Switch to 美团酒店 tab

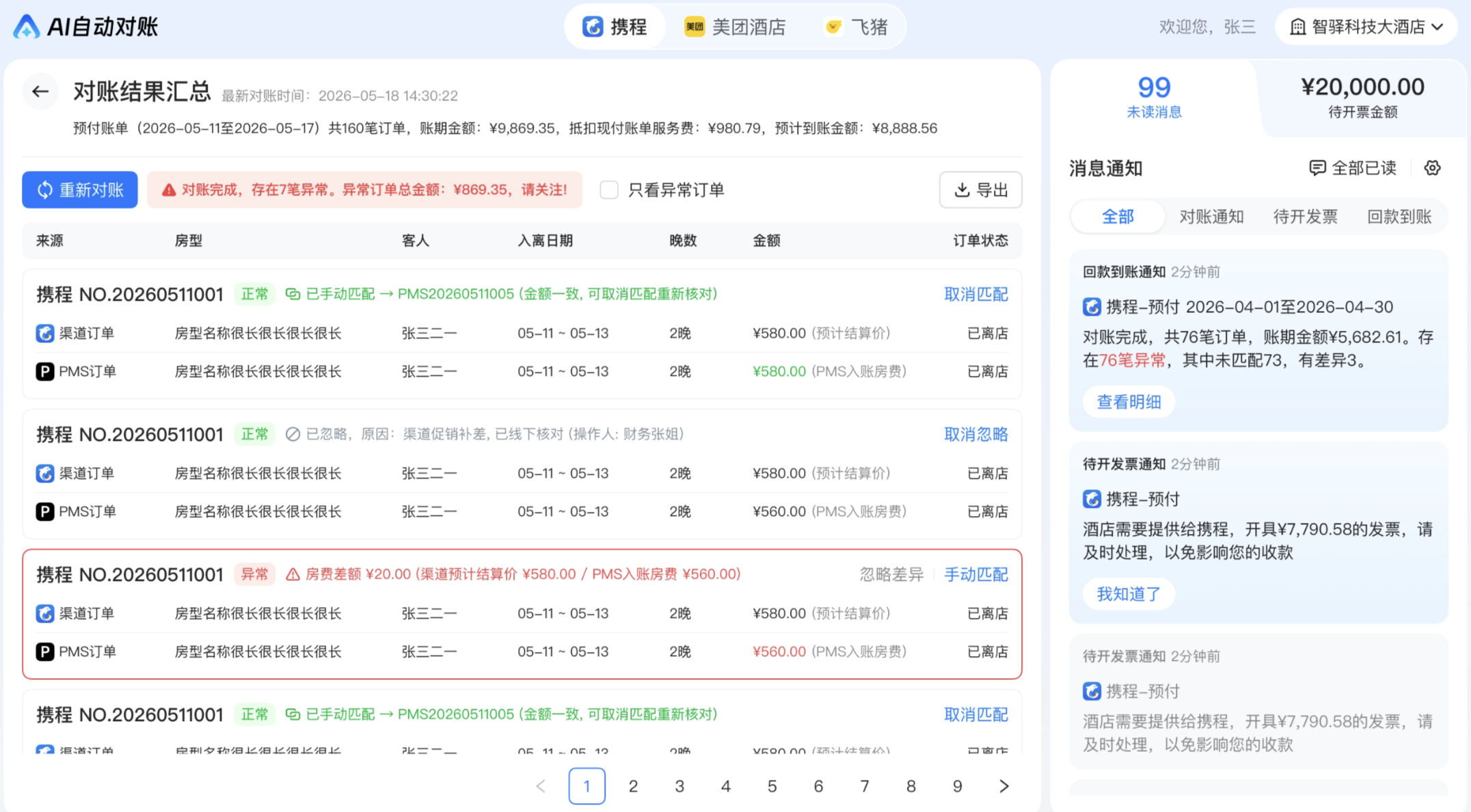(735, 27)
